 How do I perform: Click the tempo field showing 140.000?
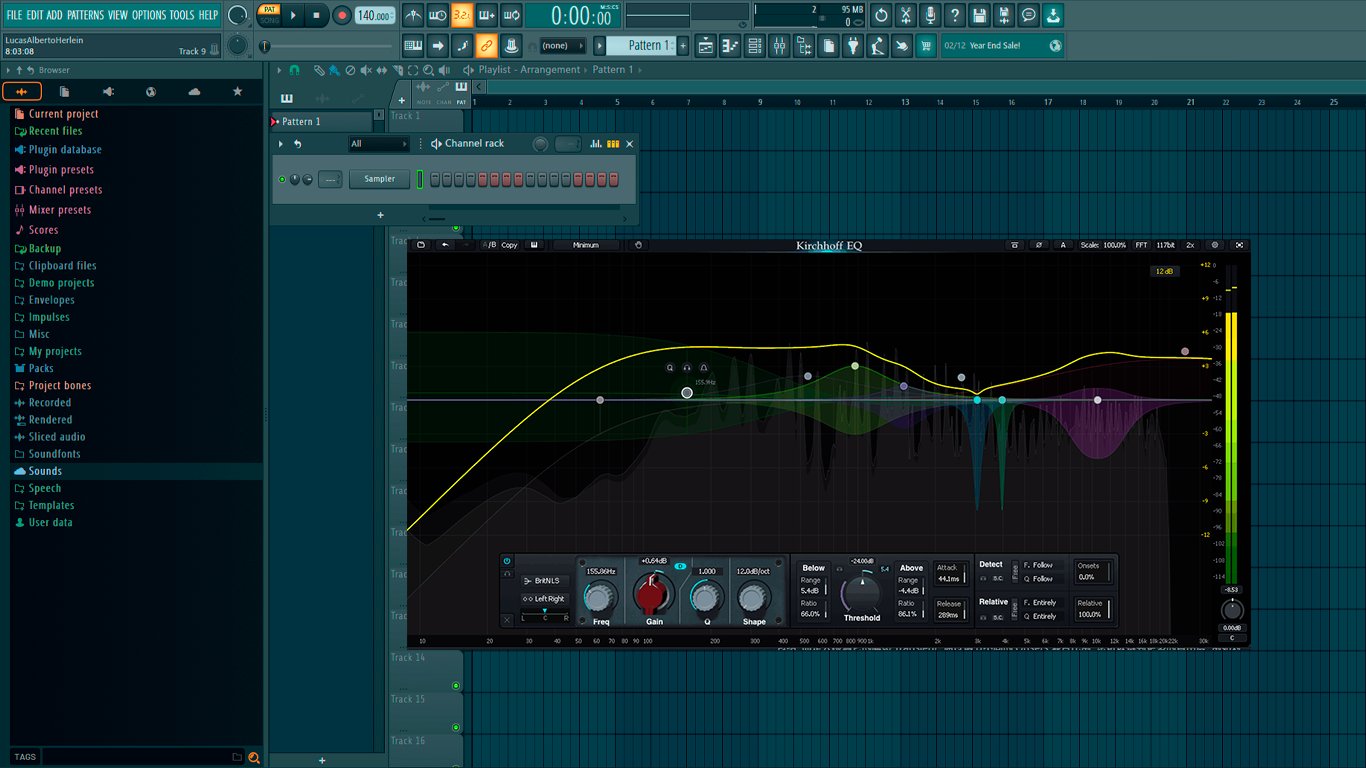point(375,15)
